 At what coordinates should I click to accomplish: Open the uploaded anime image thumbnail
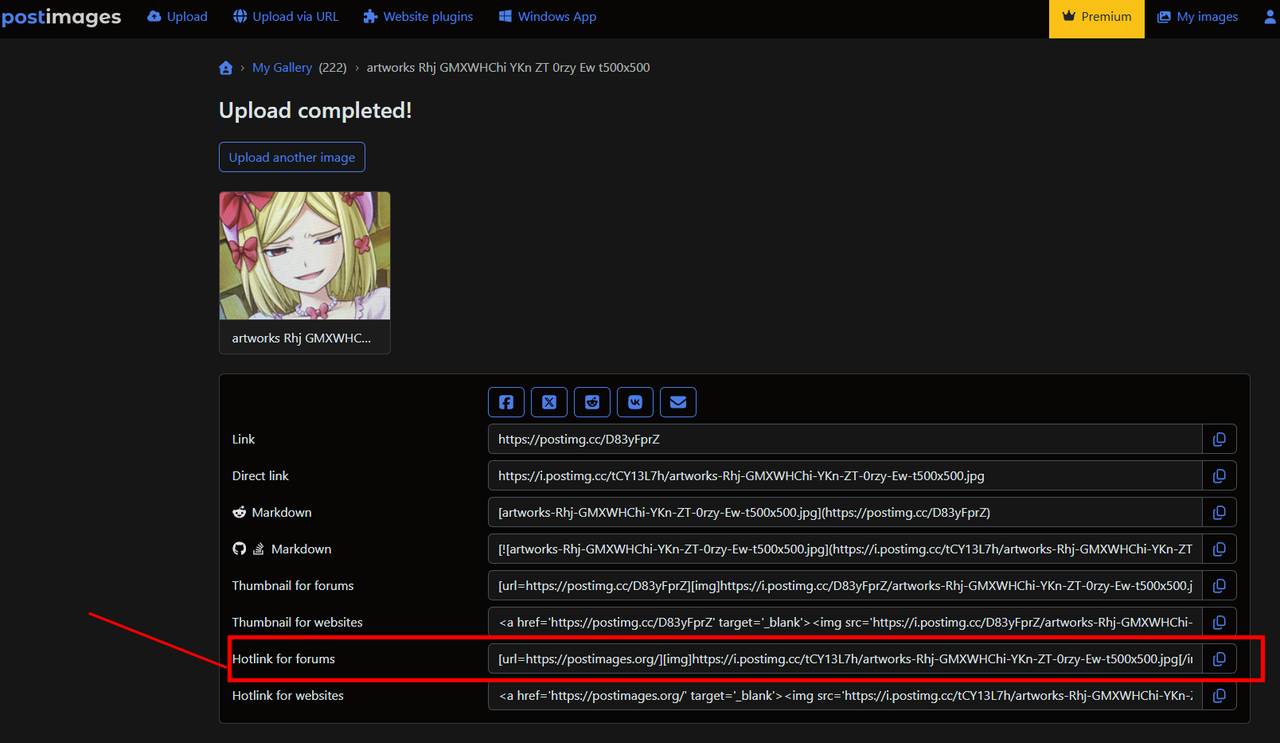[x=305, y=256]
